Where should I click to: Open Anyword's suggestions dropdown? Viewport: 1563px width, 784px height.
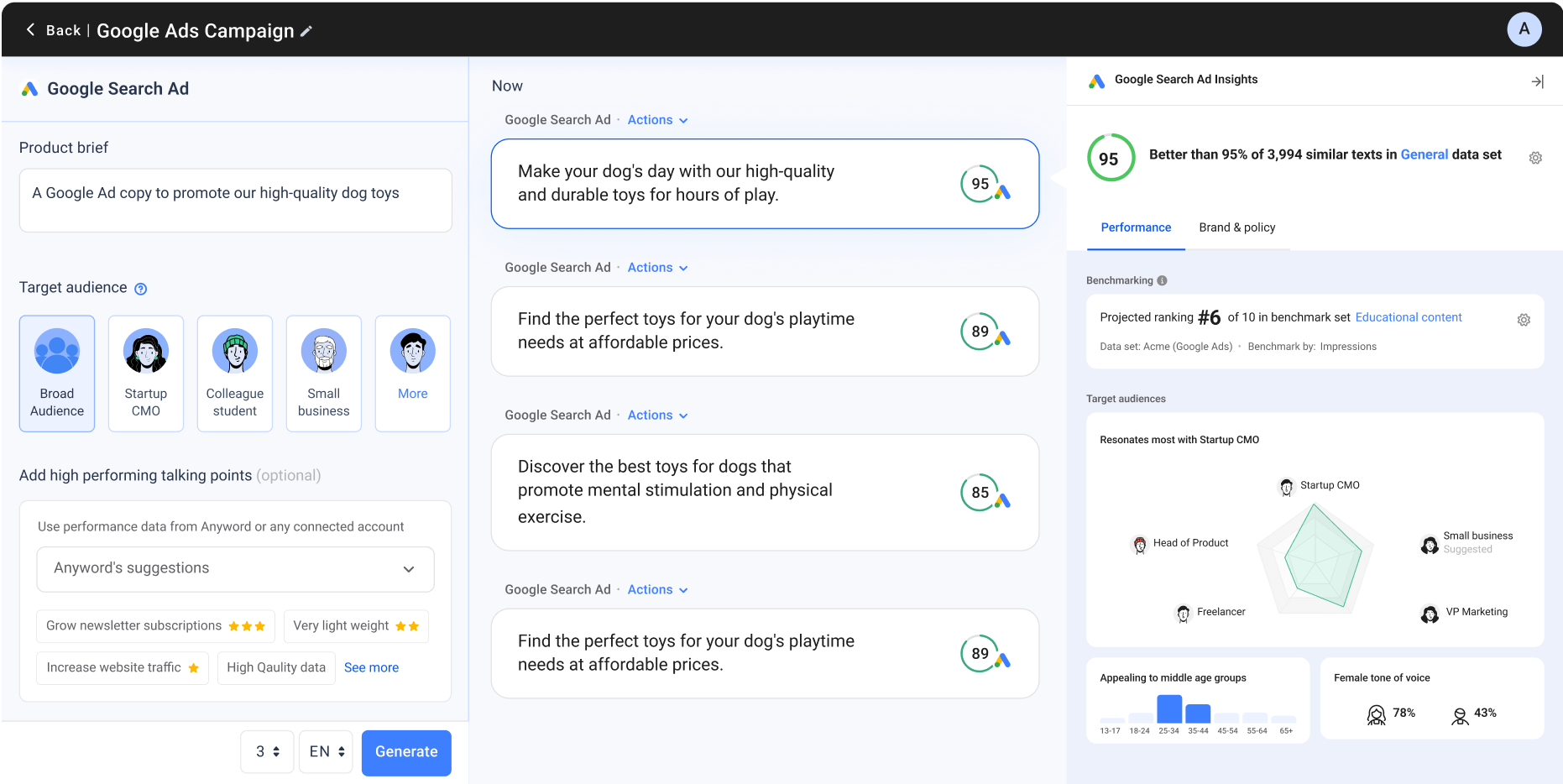[235, 568]
